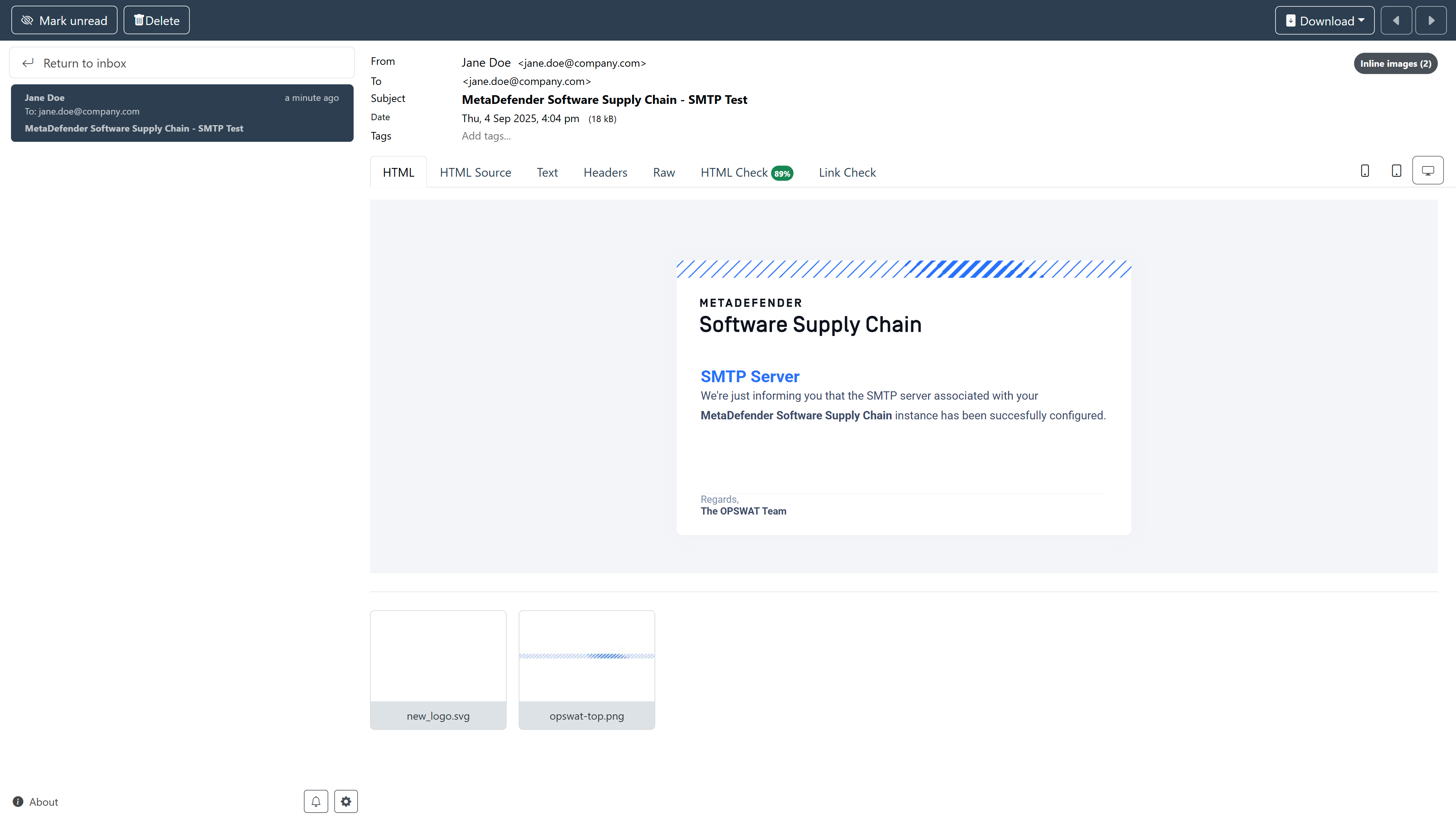Show the Inline images (2) badge

(1395, 63)
